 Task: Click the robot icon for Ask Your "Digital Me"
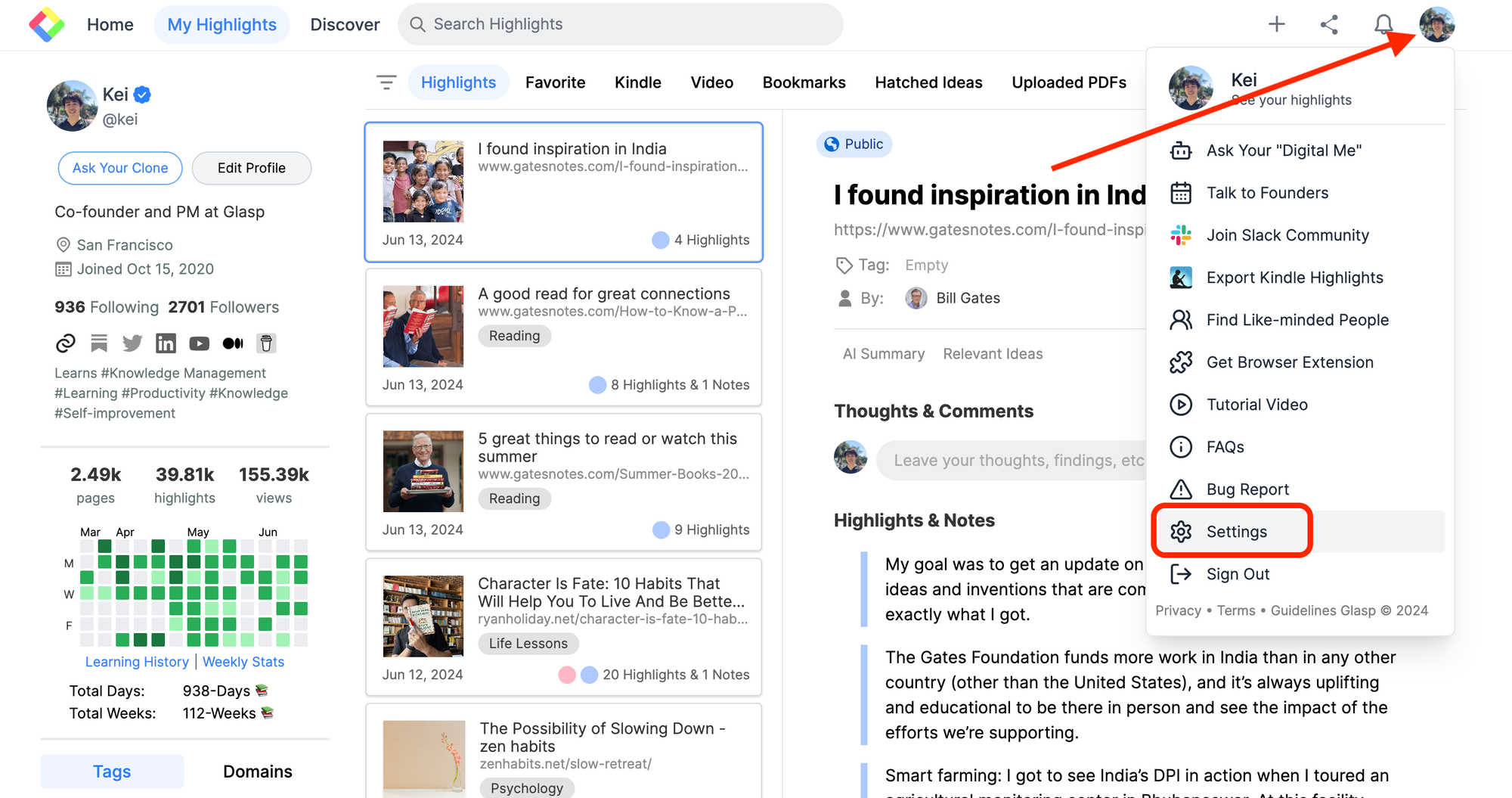coord(1181,151)
